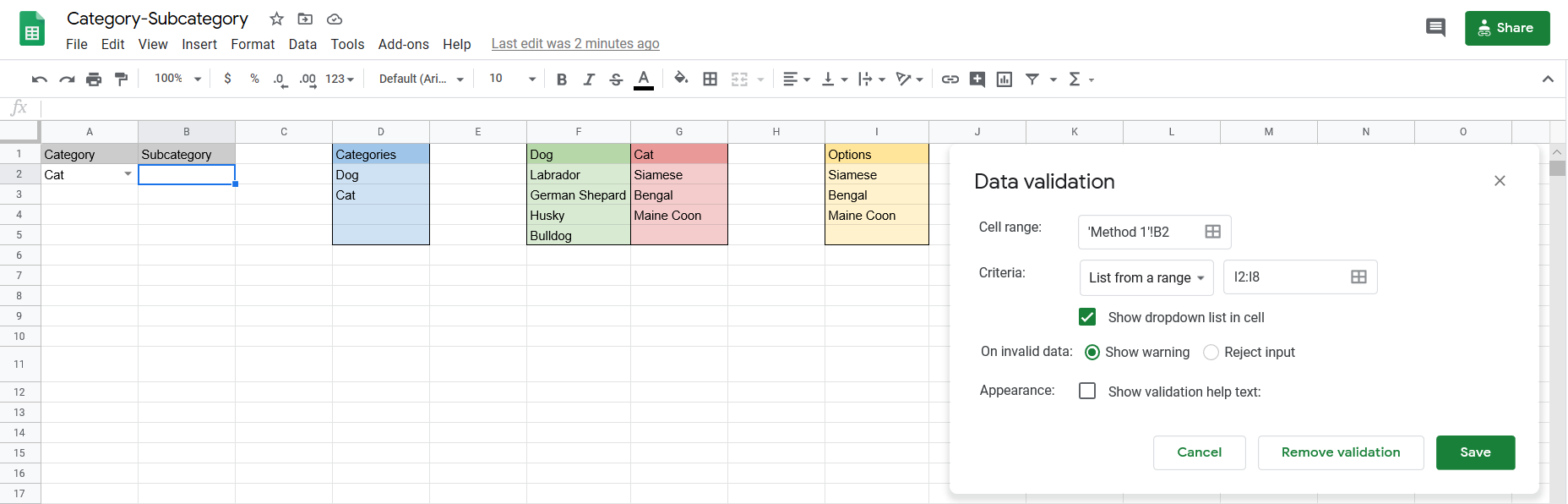
Task: Click the Print icon
Action: point(94,79)
